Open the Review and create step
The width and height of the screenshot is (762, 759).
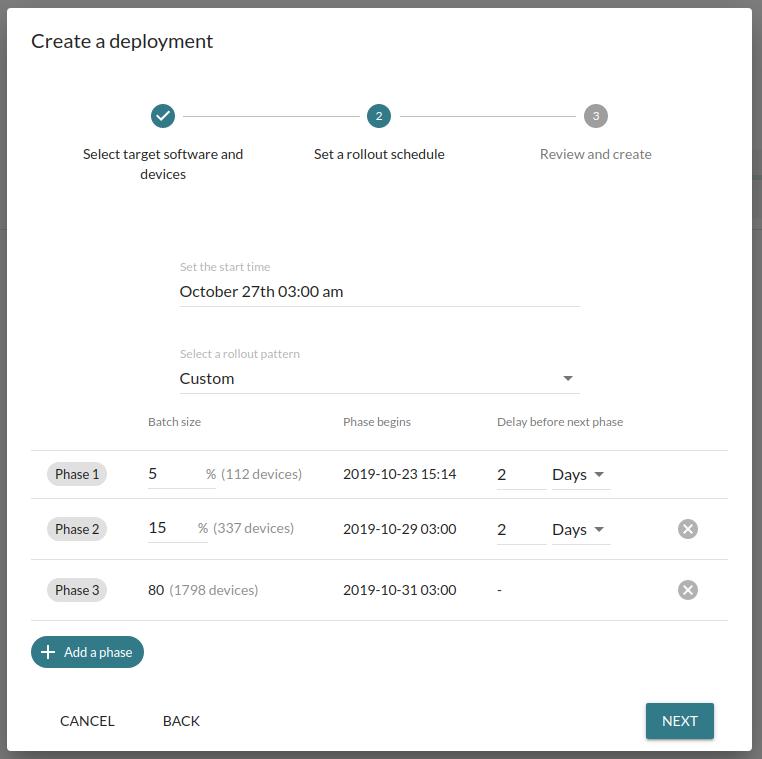coord(596,154)
